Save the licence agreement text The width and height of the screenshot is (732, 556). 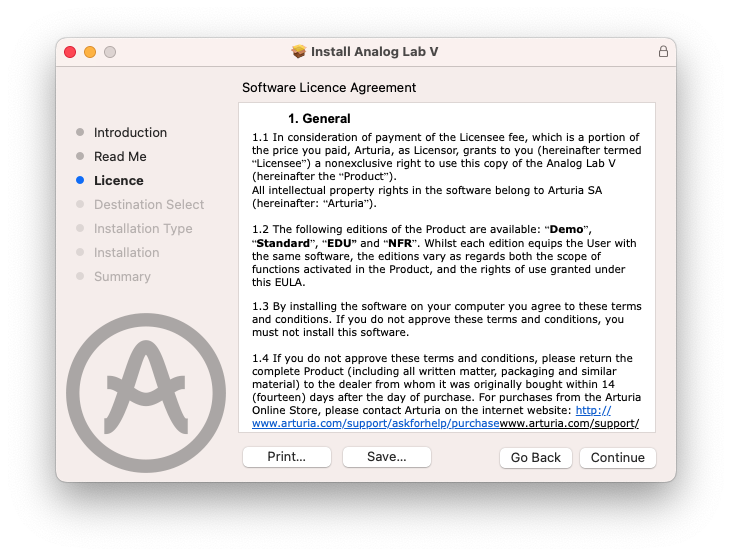coord(387,457)
